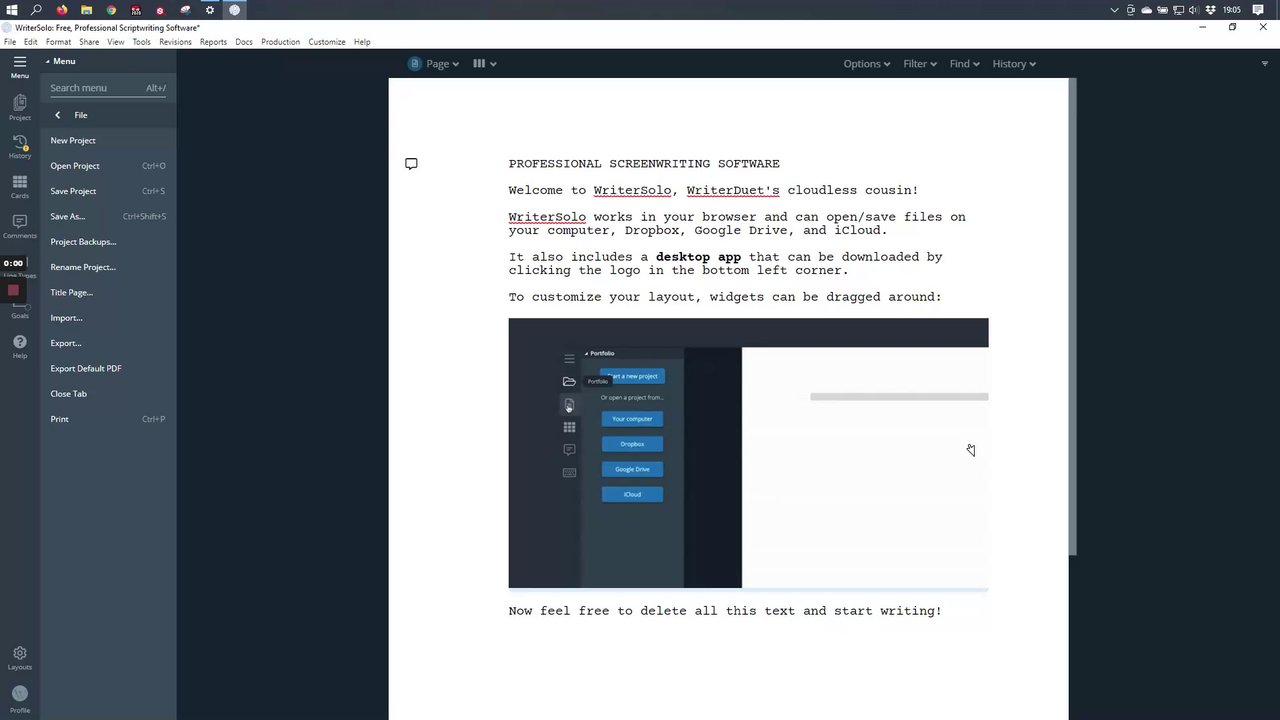The height and width of the screenshot is (720, 1280).
Task: Stop the timer with red square button
Action: tap(13, 291)
